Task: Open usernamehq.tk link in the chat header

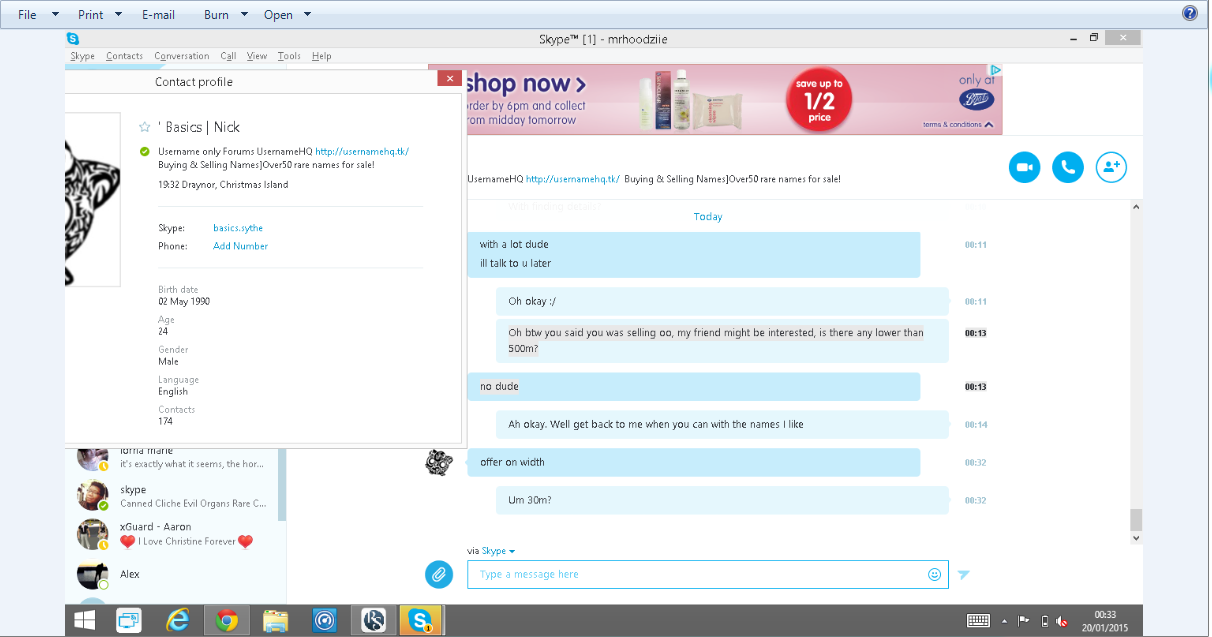Action: pyautogui.click(x=573, y=178)
